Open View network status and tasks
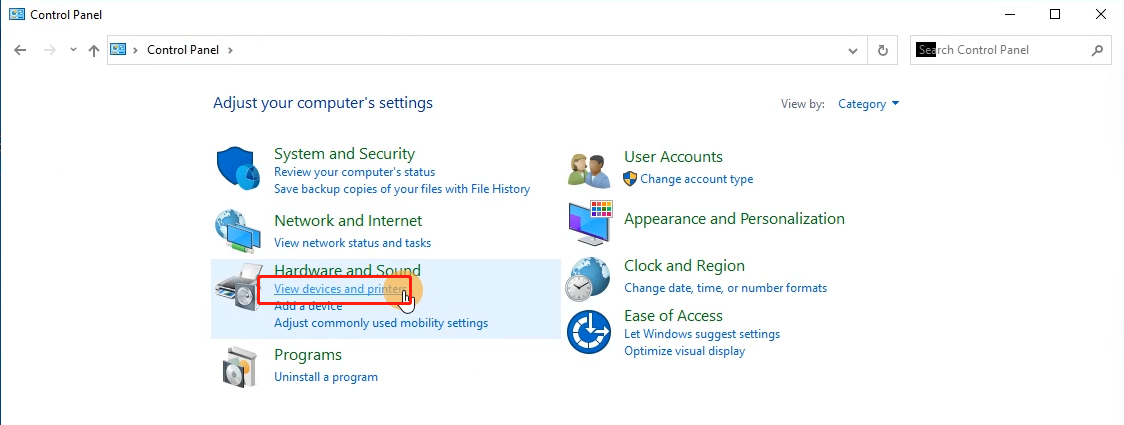Image resolution: width=1124 pixels, height=425 pixels. 353,243
